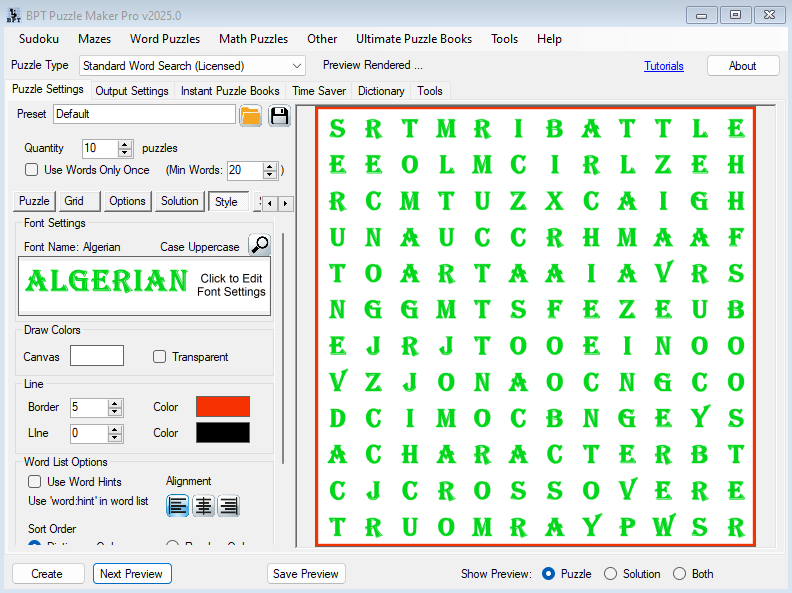Enable Use Words Only Once checkbox
The height and width of the screenshot is (593, 792).
pyautogui.click(x=32, y=170)
